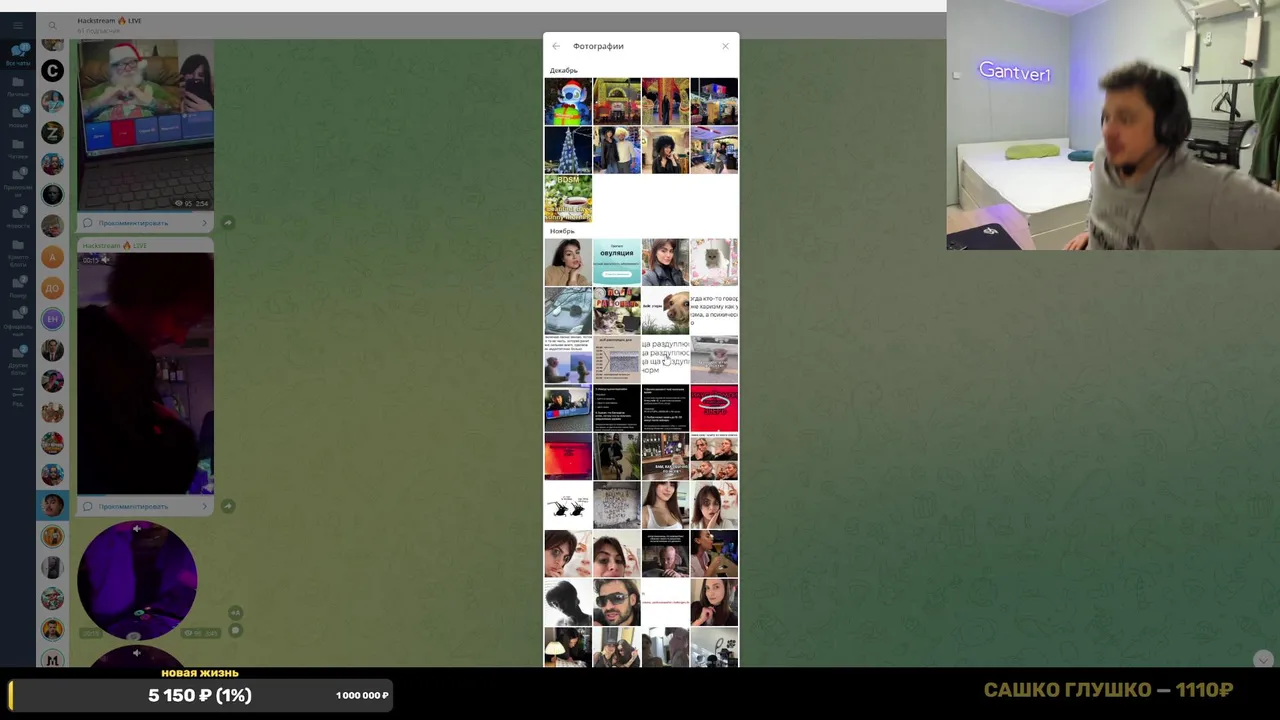Open the white fluffy cat photo
Viewport: 1280px width, 720px height.
(714, 262)
